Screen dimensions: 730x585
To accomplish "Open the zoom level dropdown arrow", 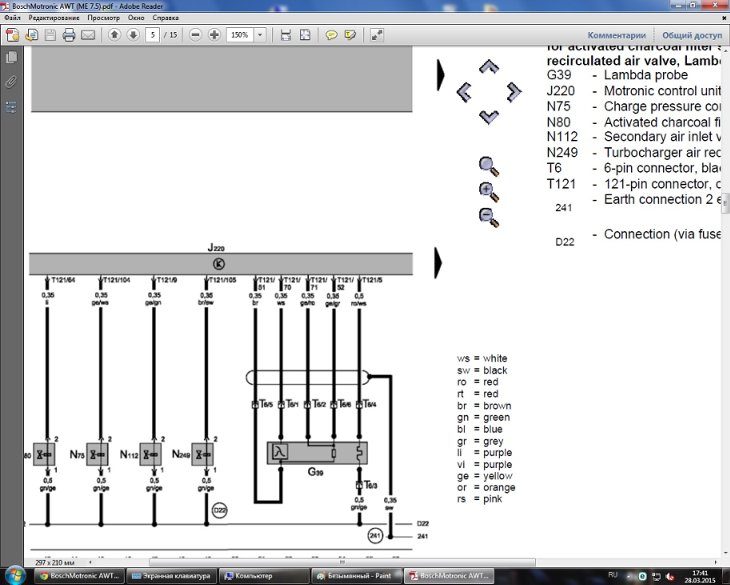I will pos(260,35).
